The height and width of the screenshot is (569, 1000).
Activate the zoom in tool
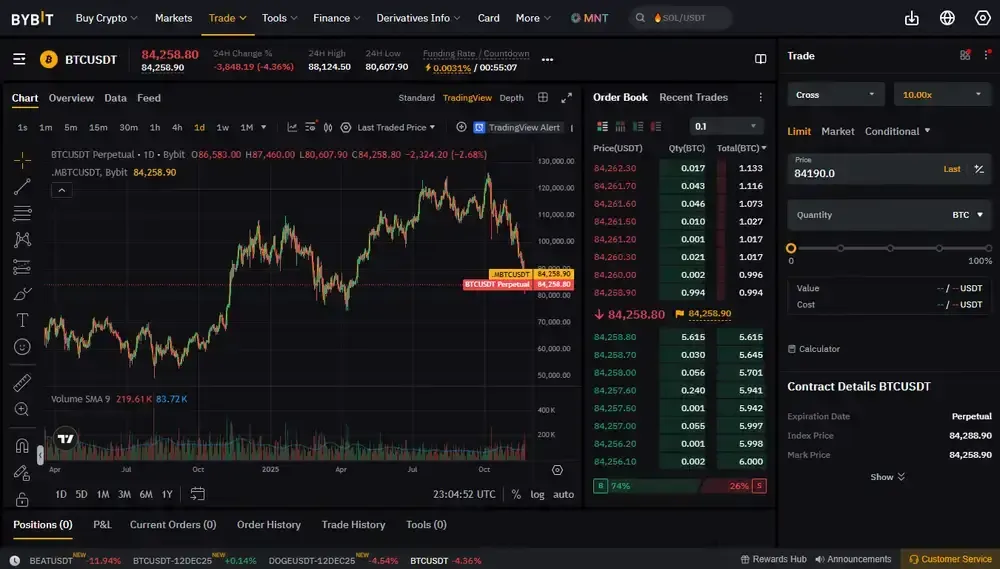pos(22,410)
